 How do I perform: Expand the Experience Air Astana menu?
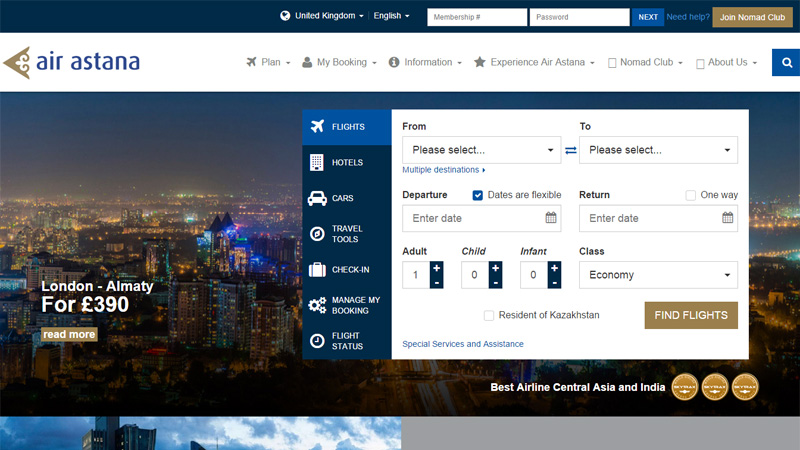[534, 62]
